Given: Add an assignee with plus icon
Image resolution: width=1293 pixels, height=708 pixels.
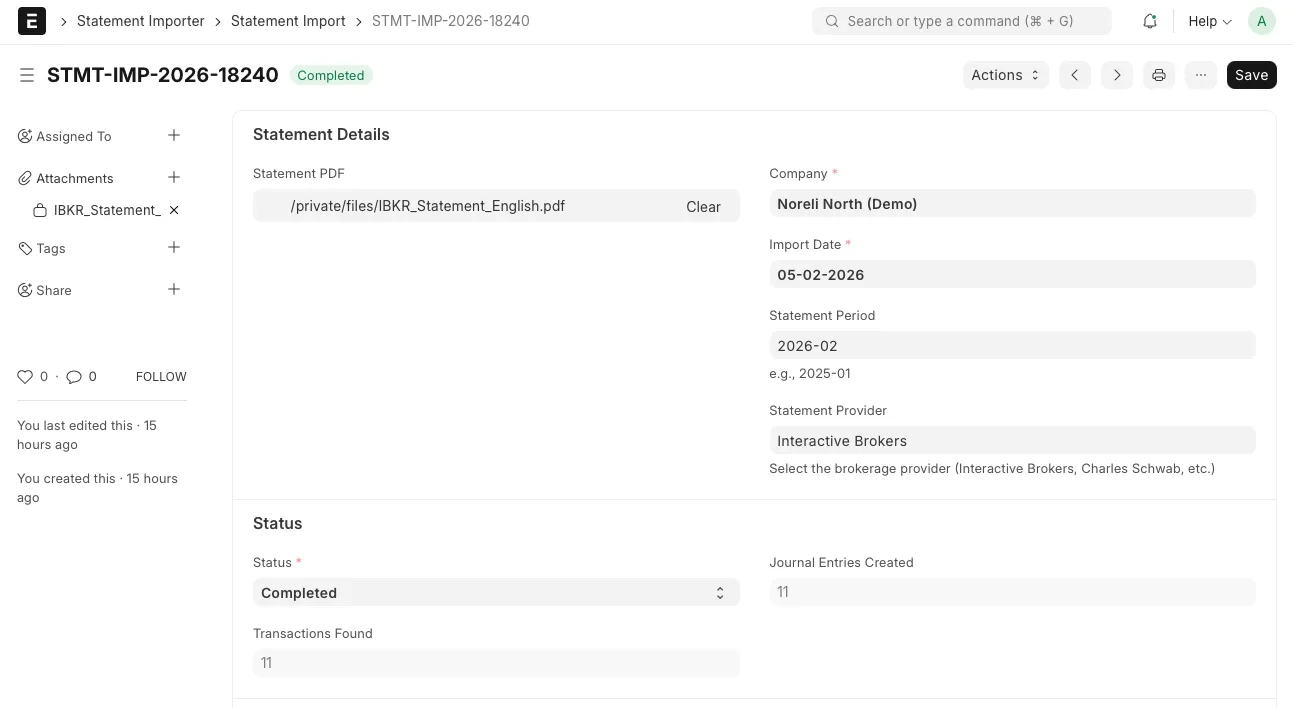Looking at the screenshot, I should [174, 136].
